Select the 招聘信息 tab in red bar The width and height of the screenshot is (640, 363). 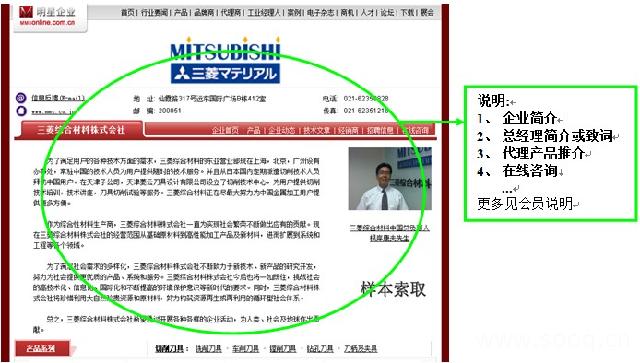[380, 130]
